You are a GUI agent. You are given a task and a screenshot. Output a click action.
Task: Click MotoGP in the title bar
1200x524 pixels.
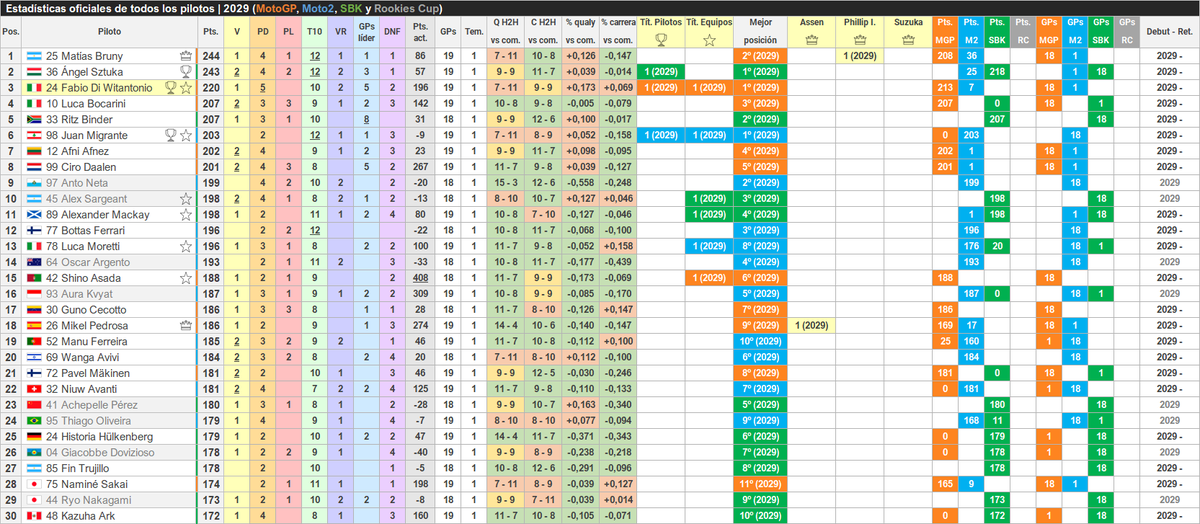click(x=275, y=8)
